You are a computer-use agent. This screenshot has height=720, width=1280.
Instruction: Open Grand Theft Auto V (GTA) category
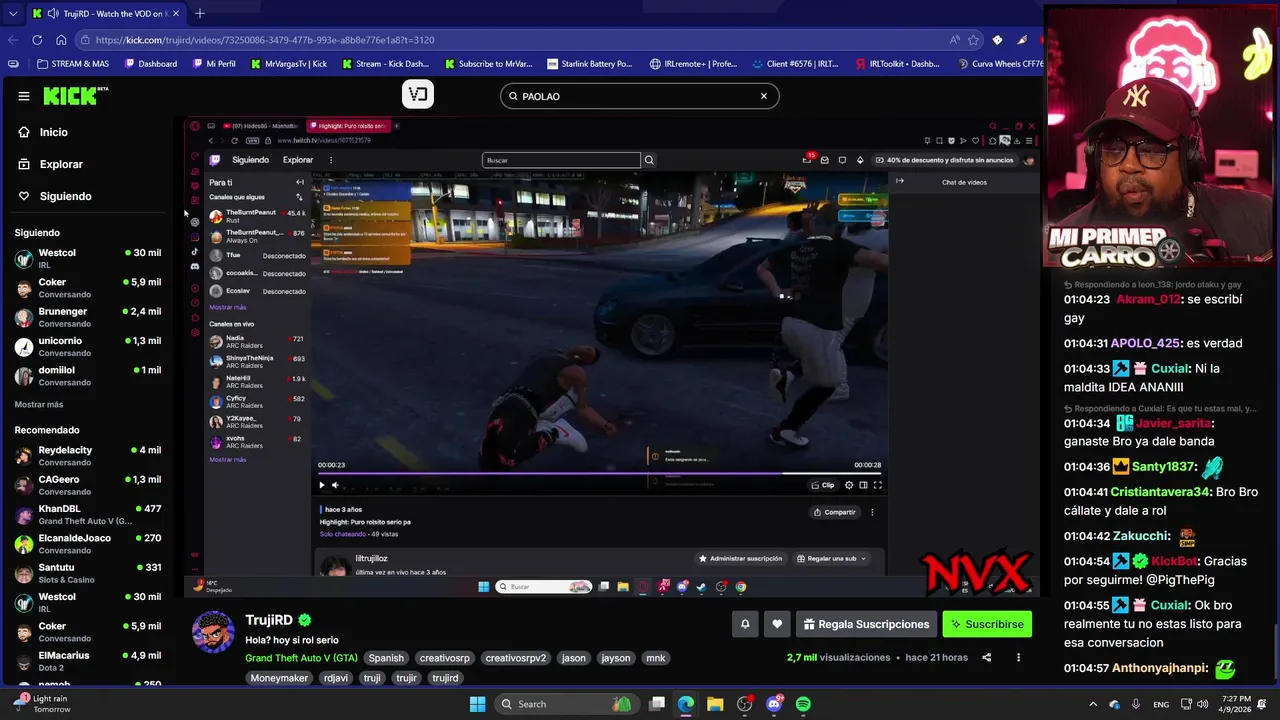[301, 658]
